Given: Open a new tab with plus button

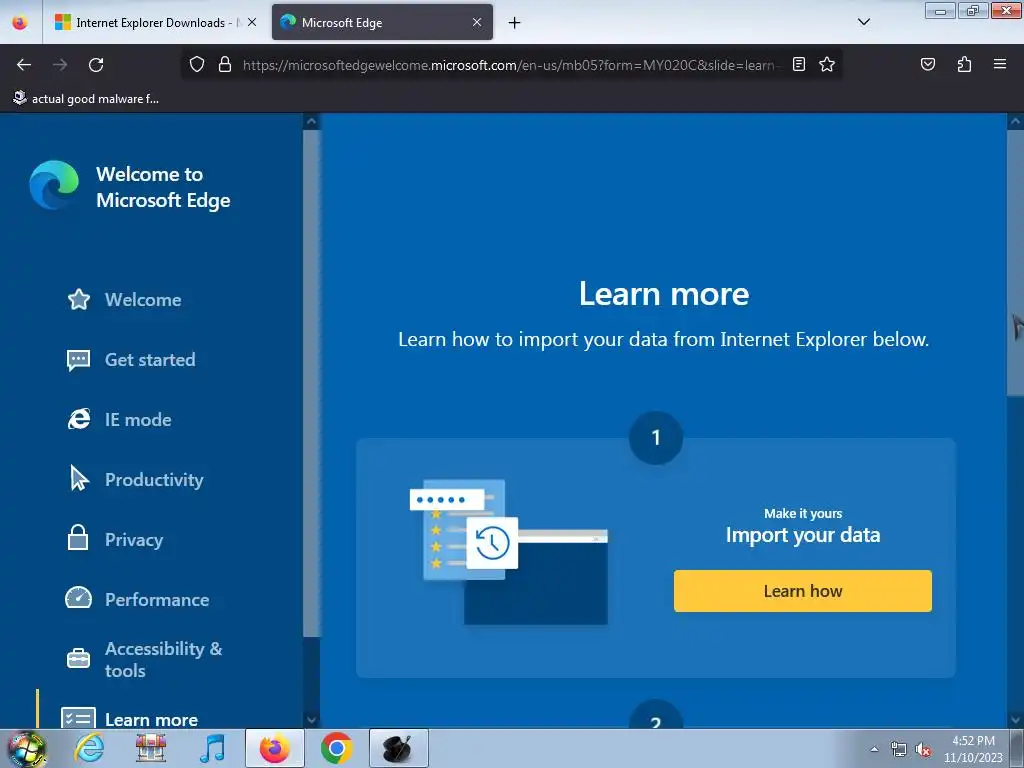Looking at the screenshot, I should coord(515,23).
